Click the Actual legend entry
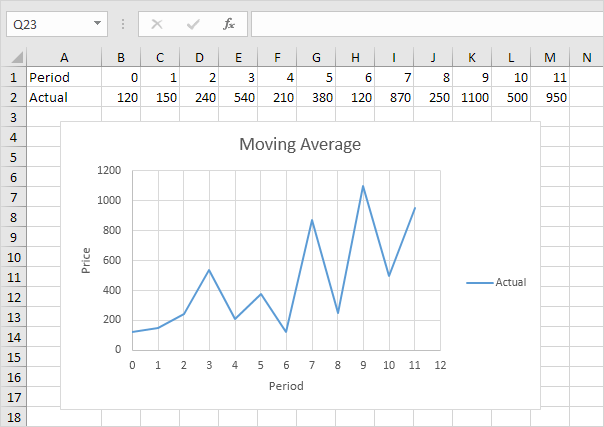604x427 pixels. coord(510,283)
